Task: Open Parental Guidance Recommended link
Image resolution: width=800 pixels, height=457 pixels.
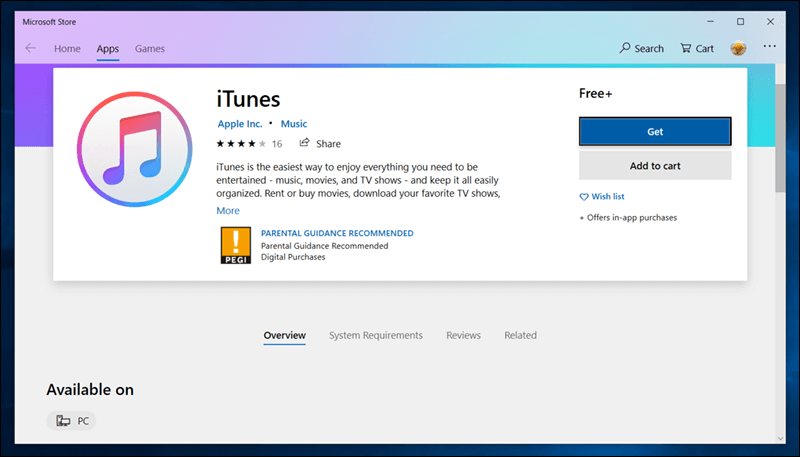Action: point(337,233)
